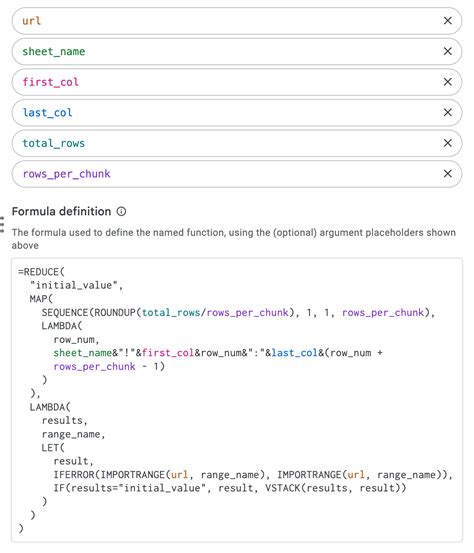Click the LET( line in formula
Image resolution: width=474 pixels, height=553 pixels.
point(53,448)
